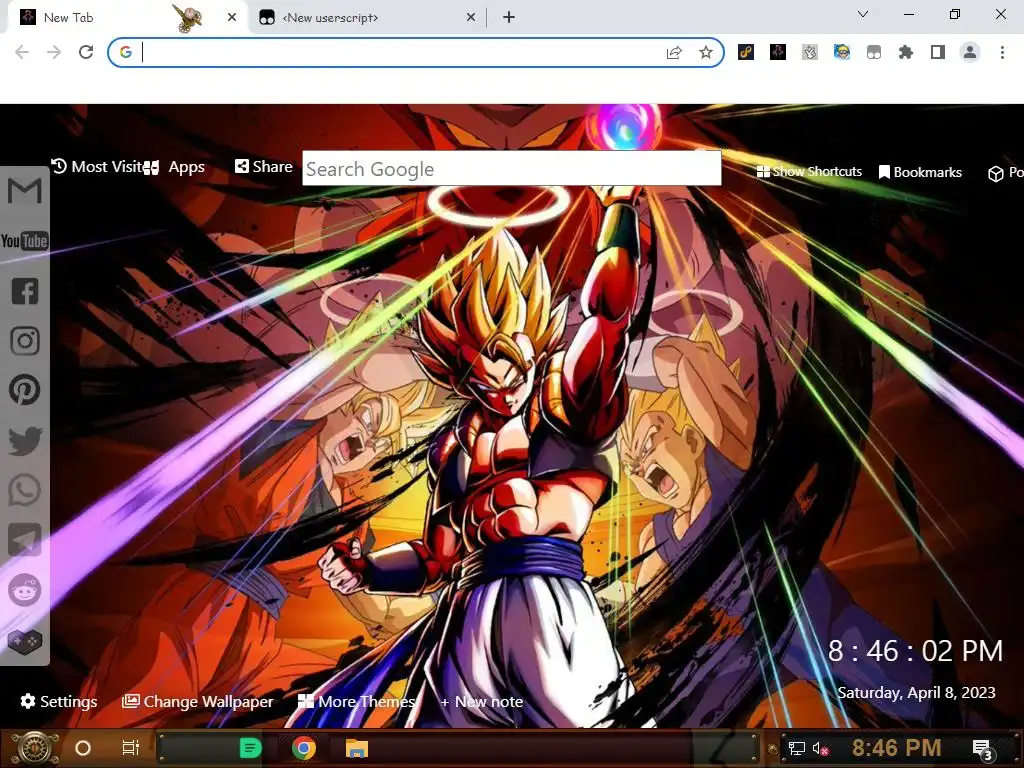Click the network icon in system tray

pos(796,748)
